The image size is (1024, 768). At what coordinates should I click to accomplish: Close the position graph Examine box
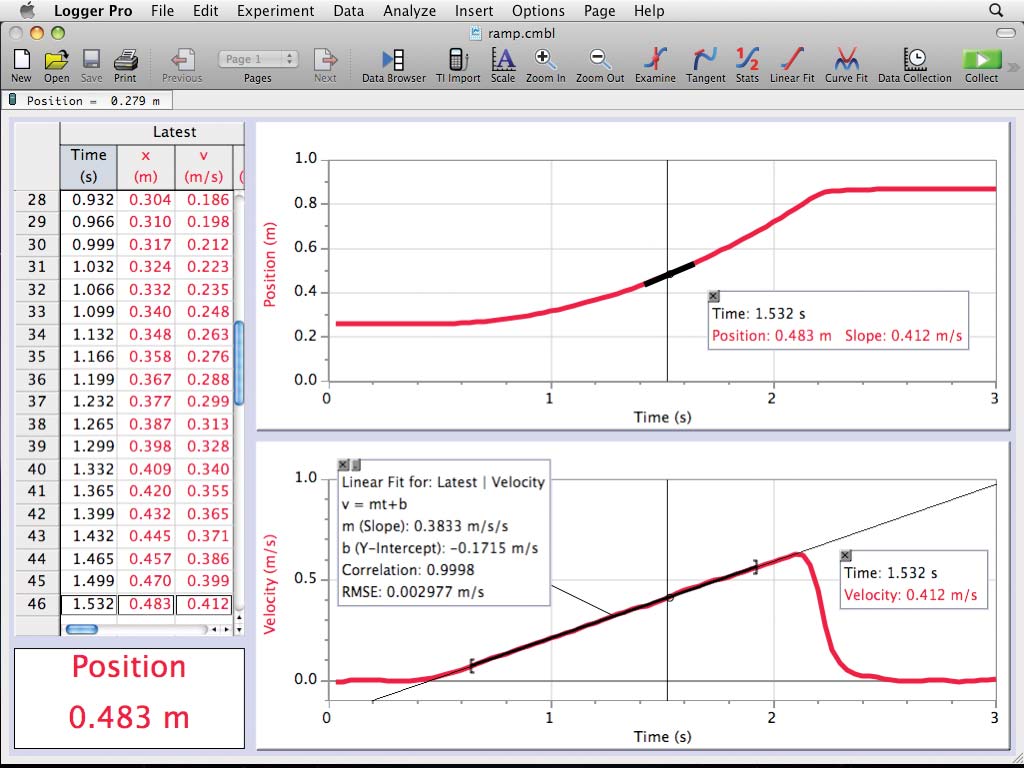[x=714, y=296]
